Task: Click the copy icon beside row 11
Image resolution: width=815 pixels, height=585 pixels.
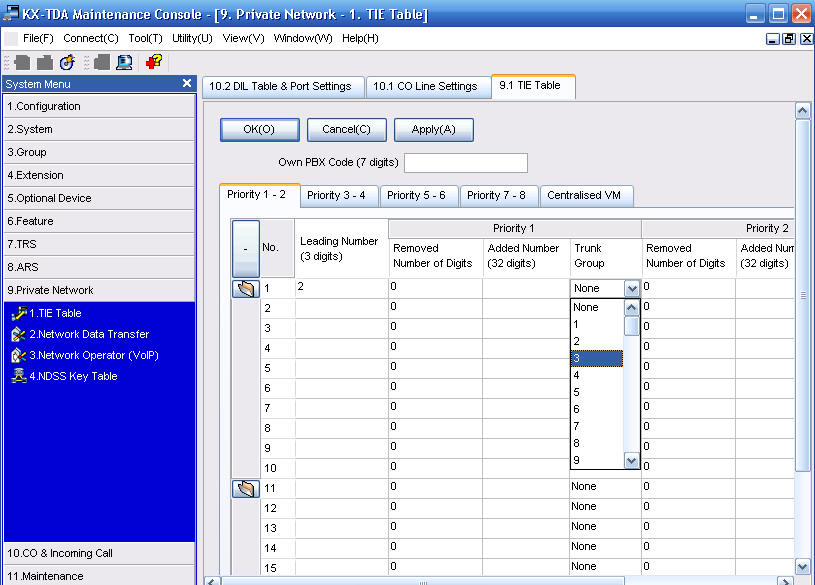Action: 246,489
